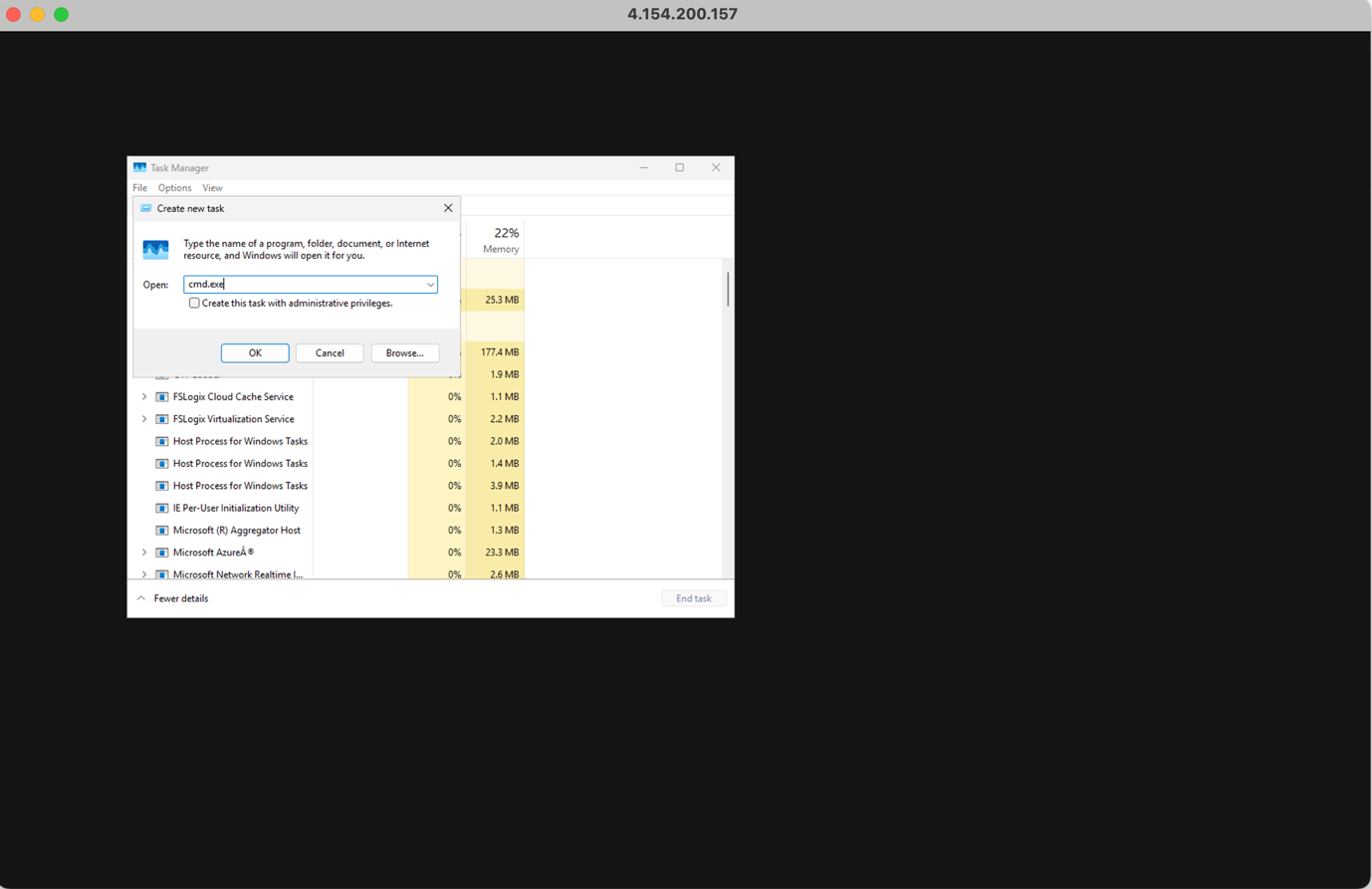Enable administrative privileges for the new task
1372x889 pixels.
coord(194,303)
